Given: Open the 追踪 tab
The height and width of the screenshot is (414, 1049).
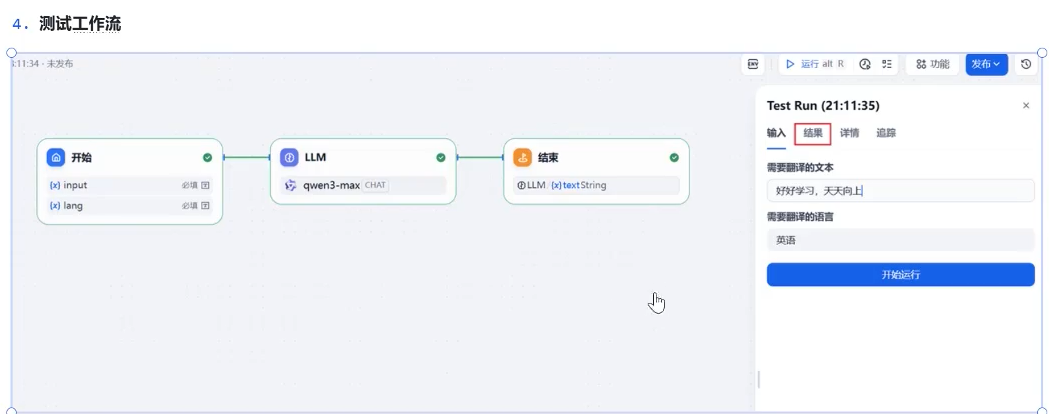Looking at the screenshot, I should click(886, 133).
